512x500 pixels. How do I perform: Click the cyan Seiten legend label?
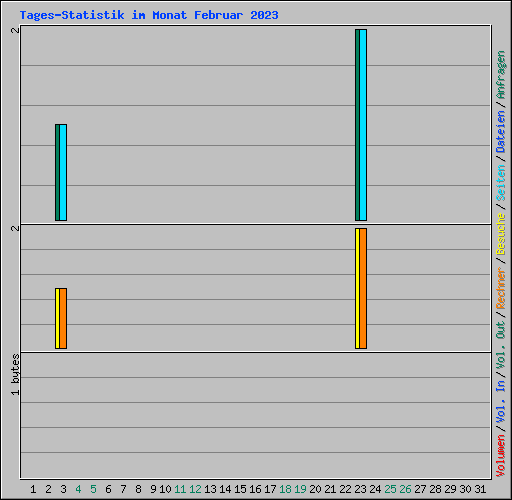[500, 183]
